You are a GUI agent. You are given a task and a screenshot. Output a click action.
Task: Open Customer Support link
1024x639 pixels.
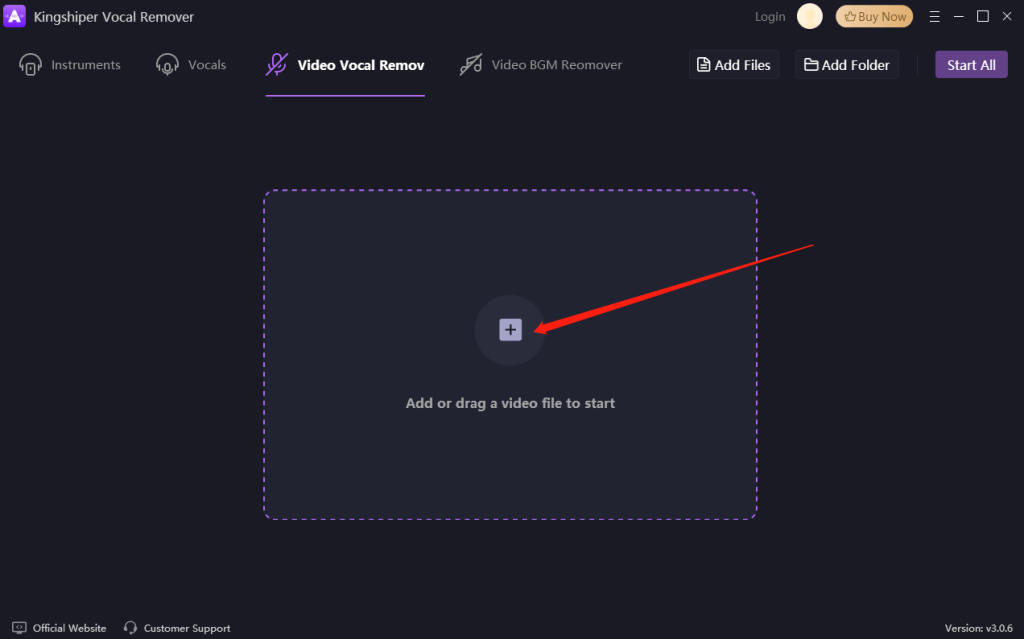[177, 628]
